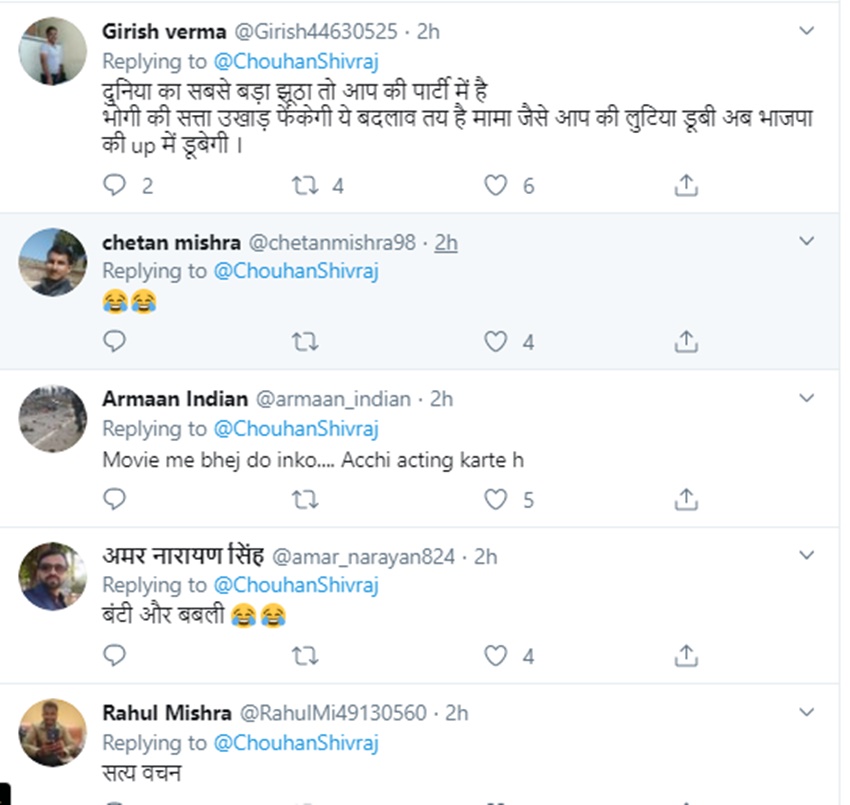The width and height of the screenshot is (850, 805).
Task: Reply to Girish verma's tweet
Action: pyautogui.click(x=116, y=185)
